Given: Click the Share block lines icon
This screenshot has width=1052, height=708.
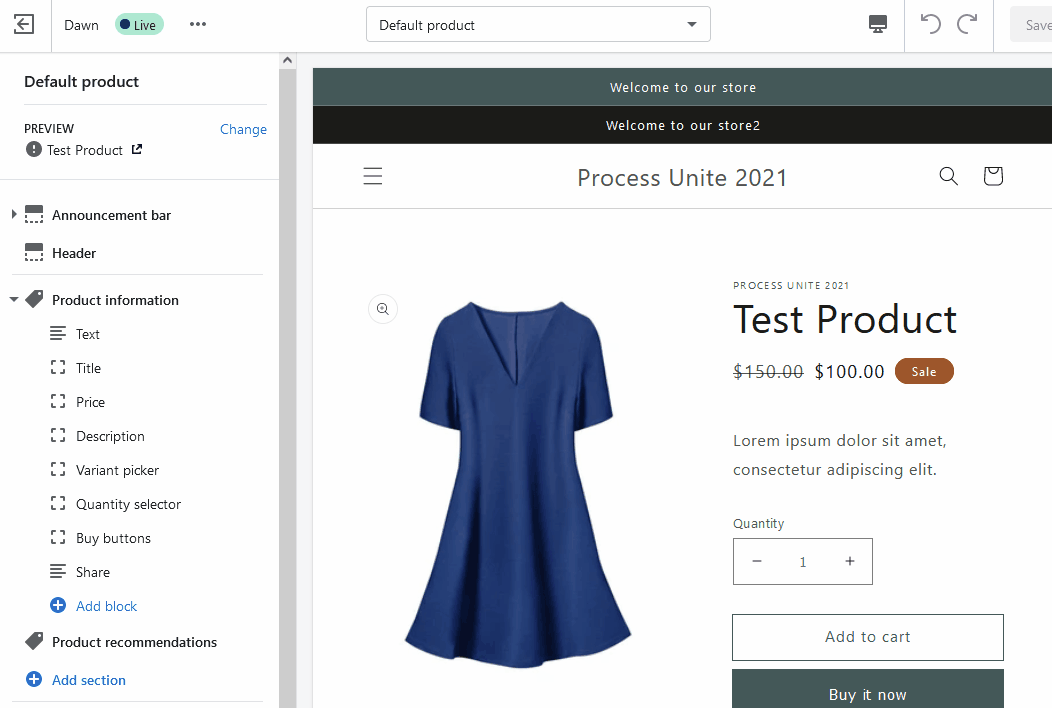Looking at the screenshot, I should (58, 571).
